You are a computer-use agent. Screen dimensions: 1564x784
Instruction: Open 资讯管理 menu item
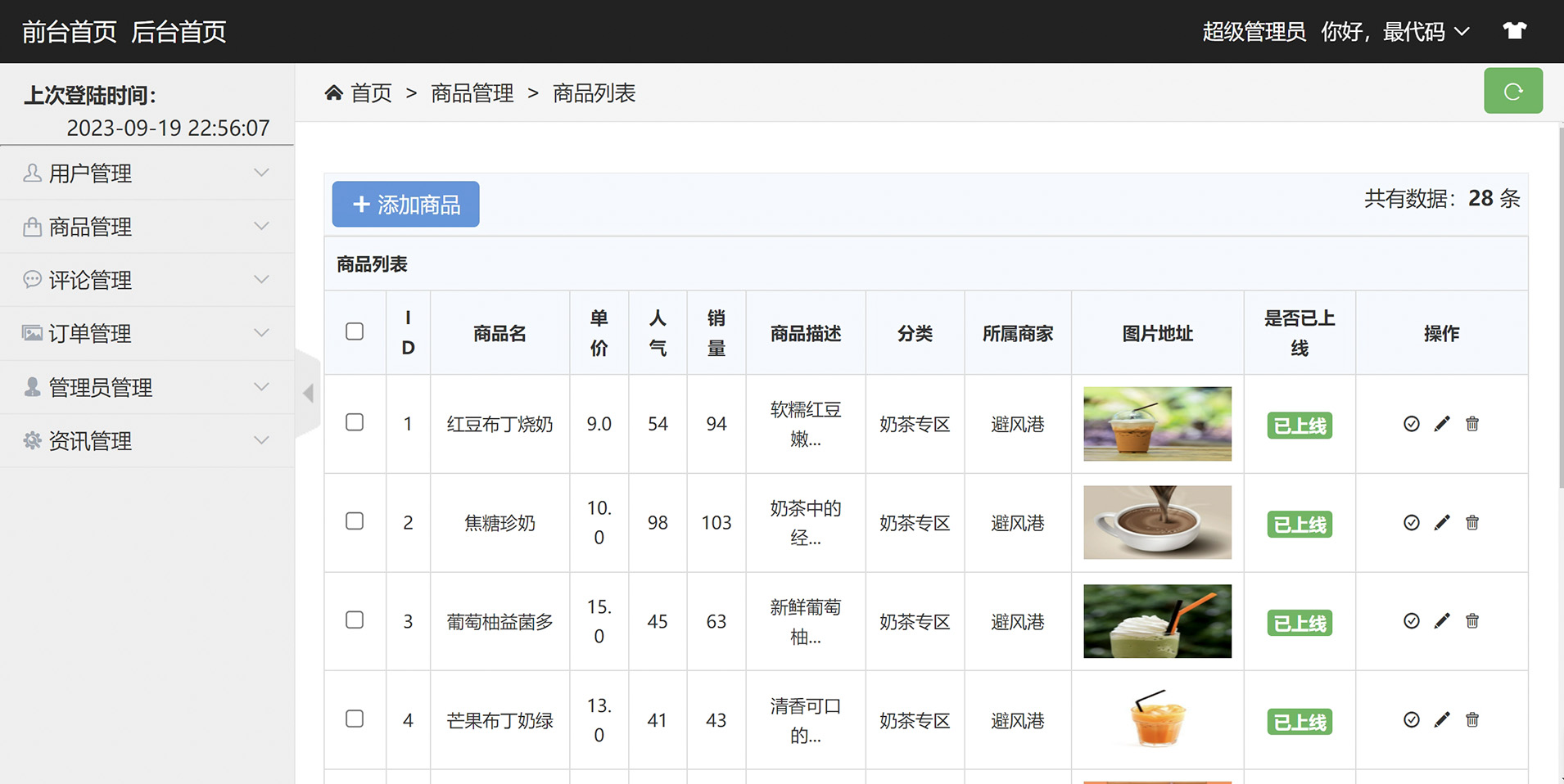point(147,441)
